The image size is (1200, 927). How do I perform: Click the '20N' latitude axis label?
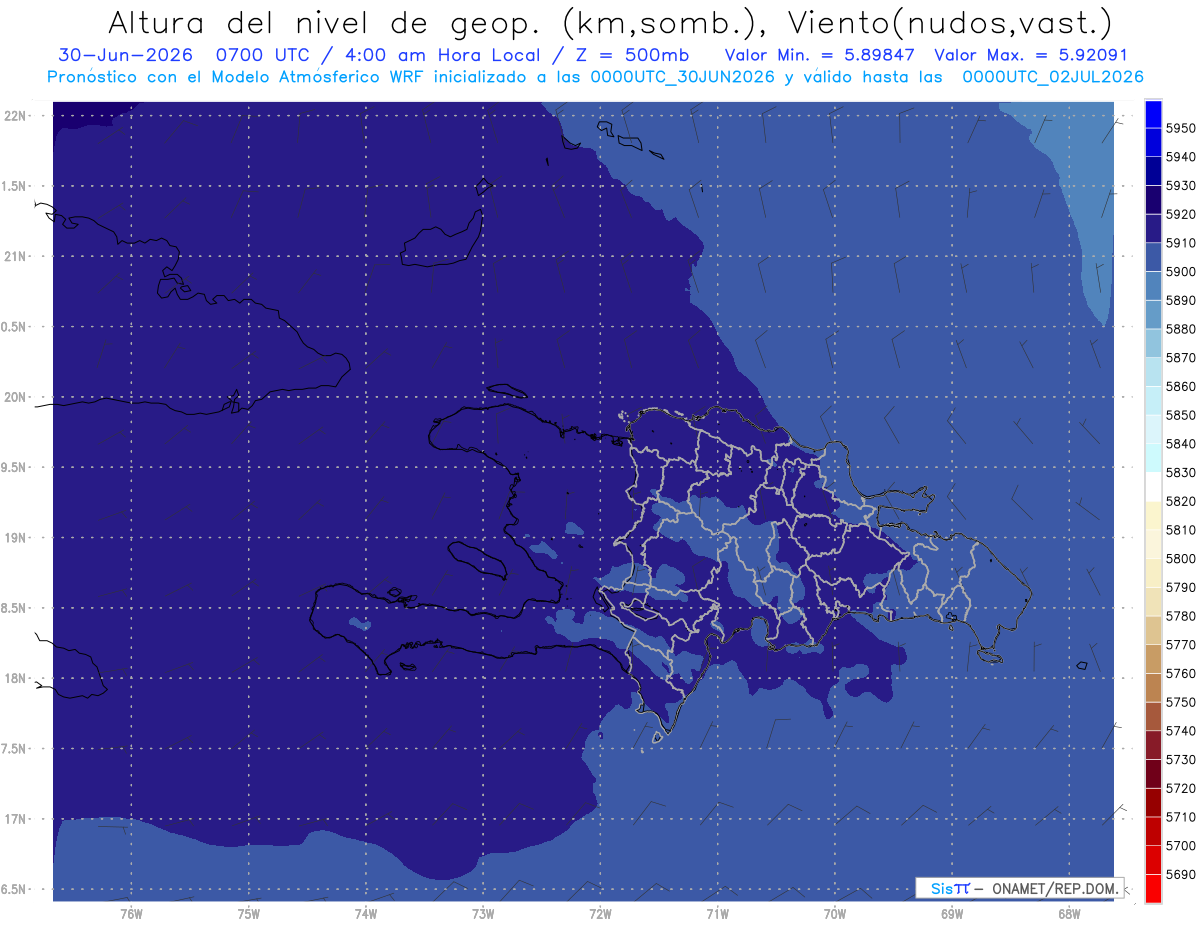15,397
